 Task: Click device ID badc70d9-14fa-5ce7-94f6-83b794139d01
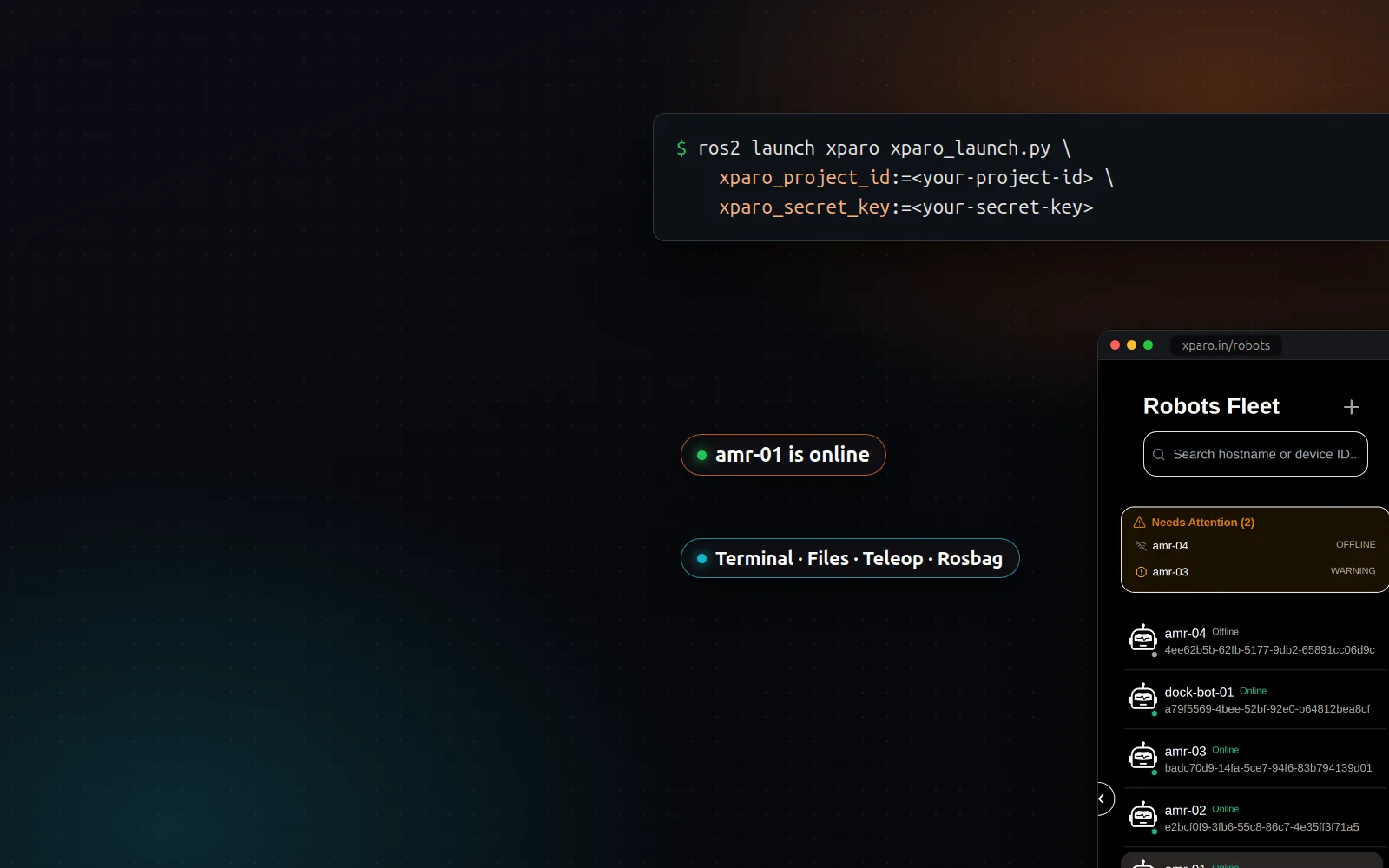coord(1268,768)
